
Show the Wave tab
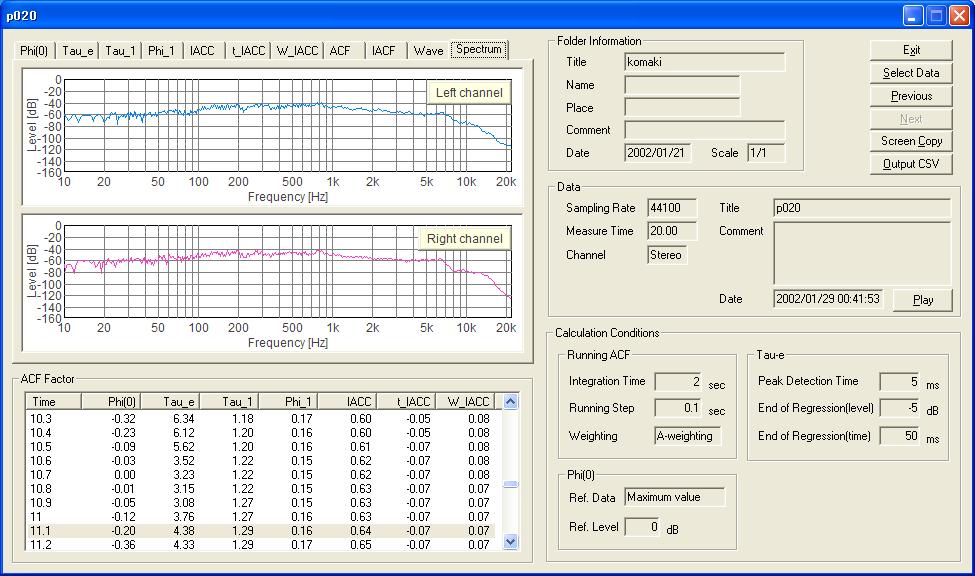pyautogui.click(x=428, y=51)
